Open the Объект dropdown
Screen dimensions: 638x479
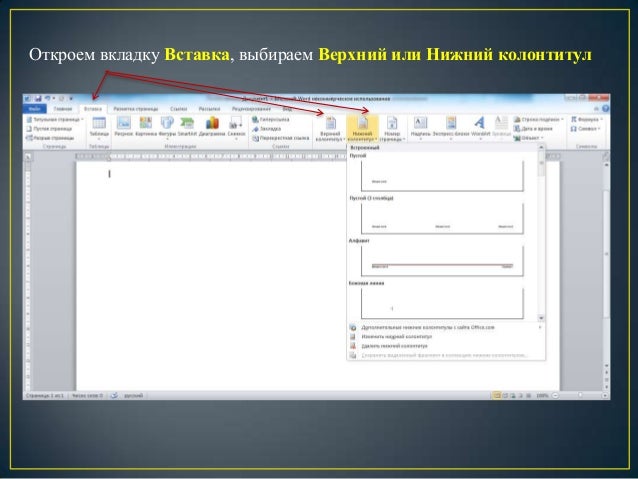pos(529,138)
